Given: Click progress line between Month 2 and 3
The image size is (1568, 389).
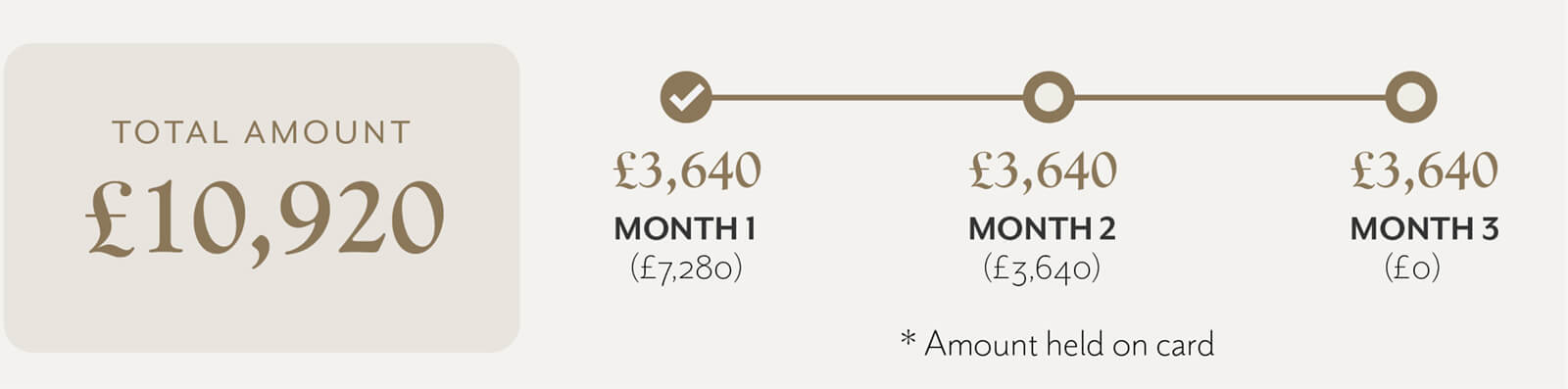Looking at the screenshot, I should tap(1230, 97).
